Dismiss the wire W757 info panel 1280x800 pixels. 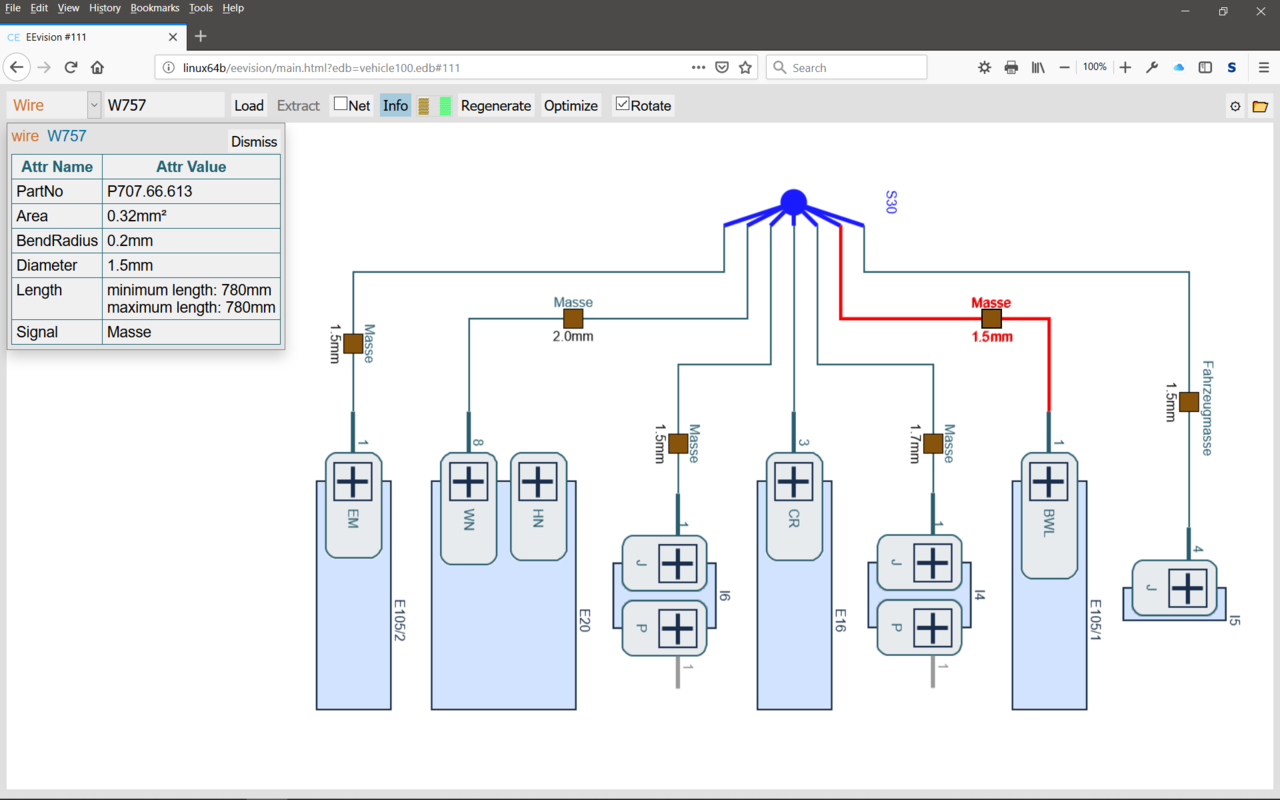(x=254, y=141)
